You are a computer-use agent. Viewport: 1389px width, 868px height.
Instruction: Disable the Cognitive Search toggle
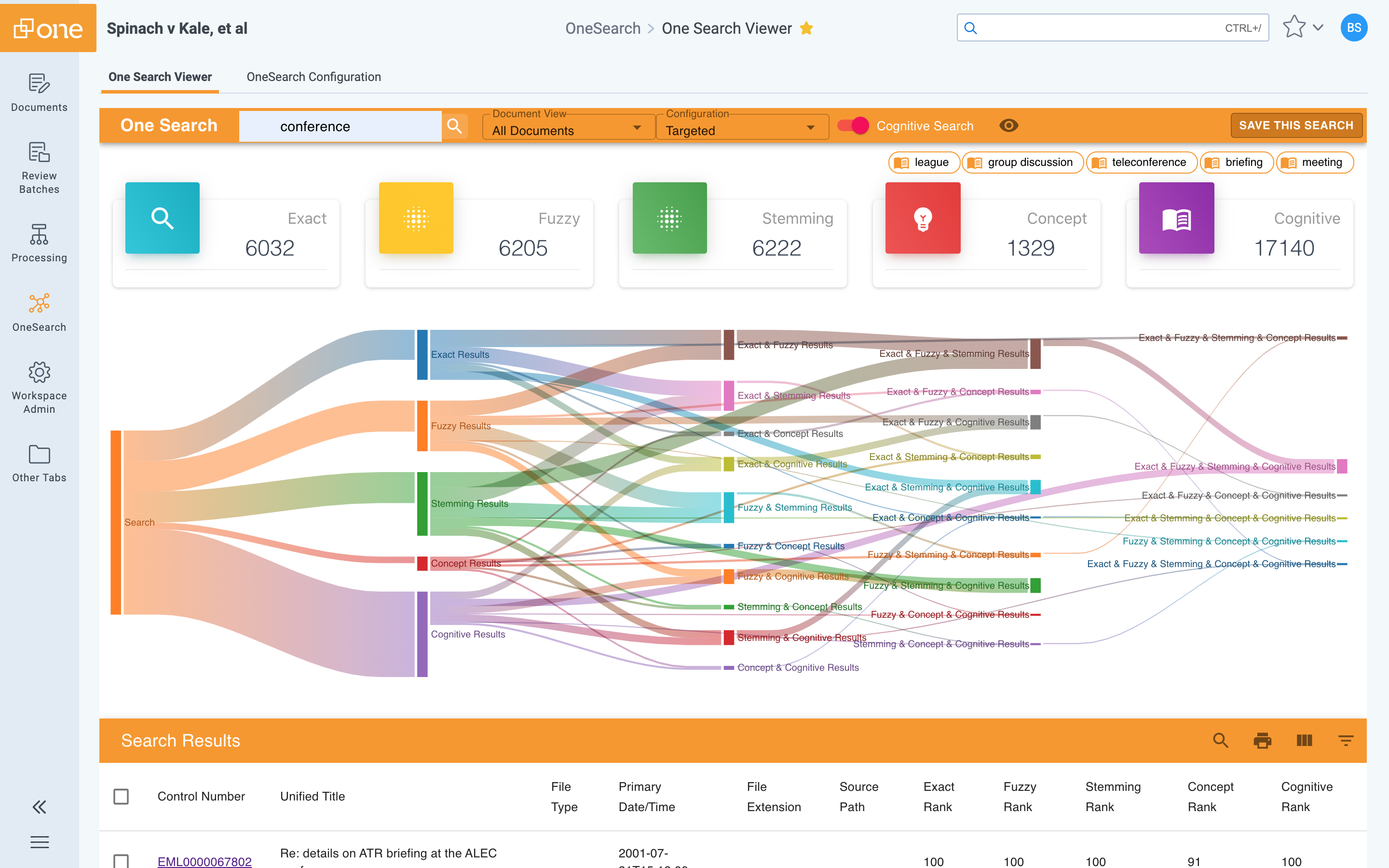tap(853, 126)
